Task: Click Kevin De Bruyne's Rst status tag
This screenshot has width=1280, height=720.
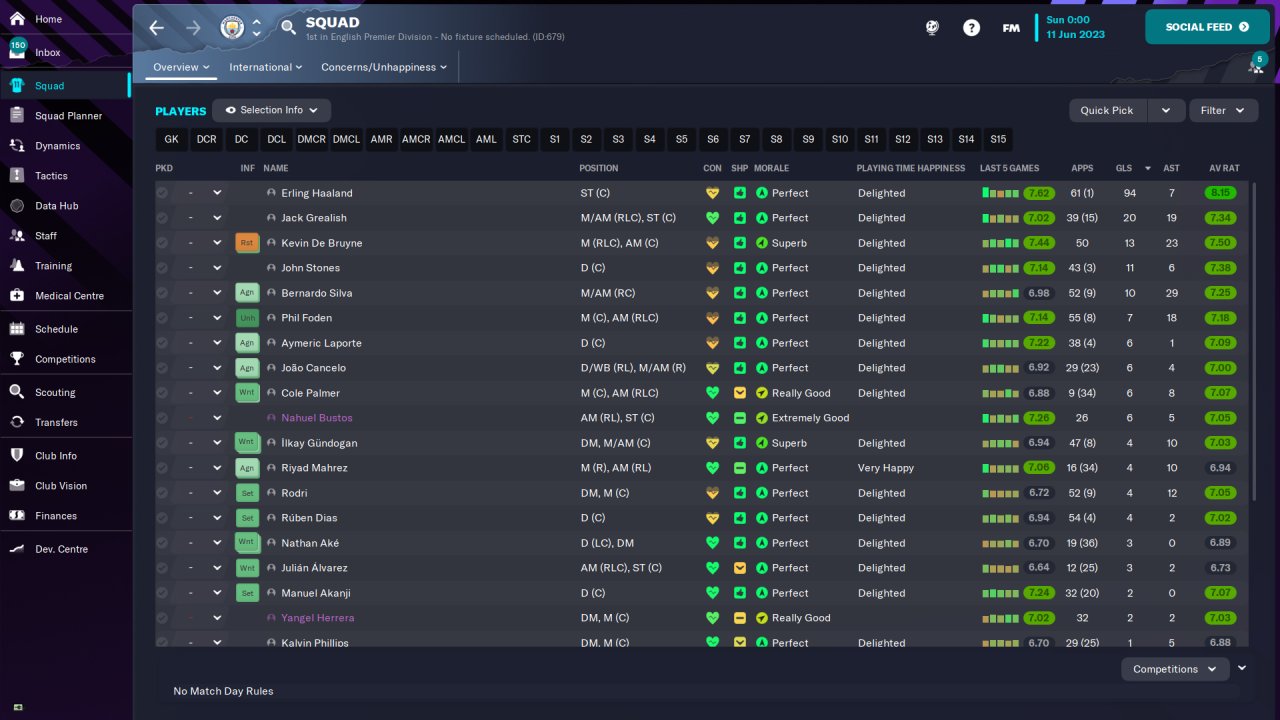Action: click(247, 243)
